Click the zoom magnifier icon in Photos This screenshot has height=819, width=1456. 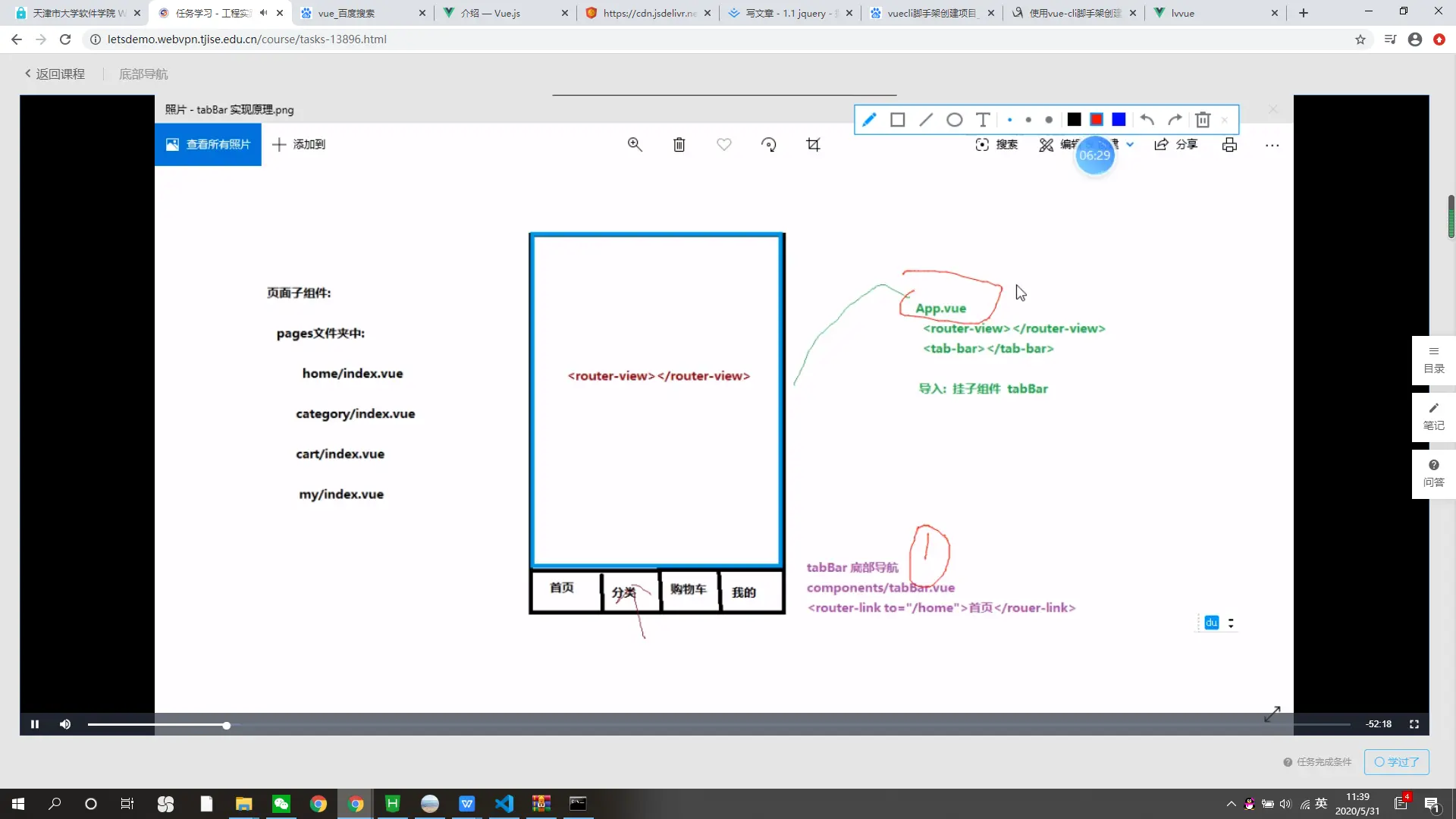click(635, 145)
